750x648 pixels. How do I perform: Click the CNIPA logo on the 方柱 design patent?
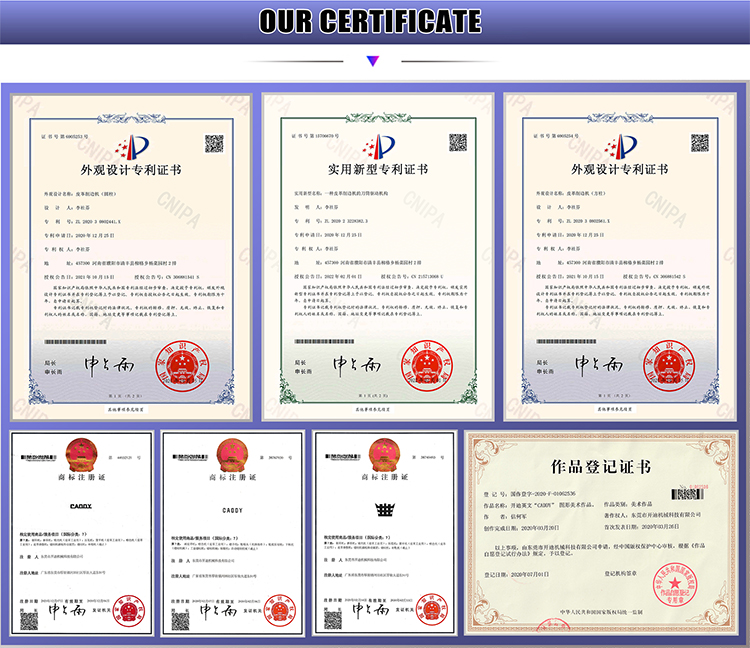[x=620, y=146]
